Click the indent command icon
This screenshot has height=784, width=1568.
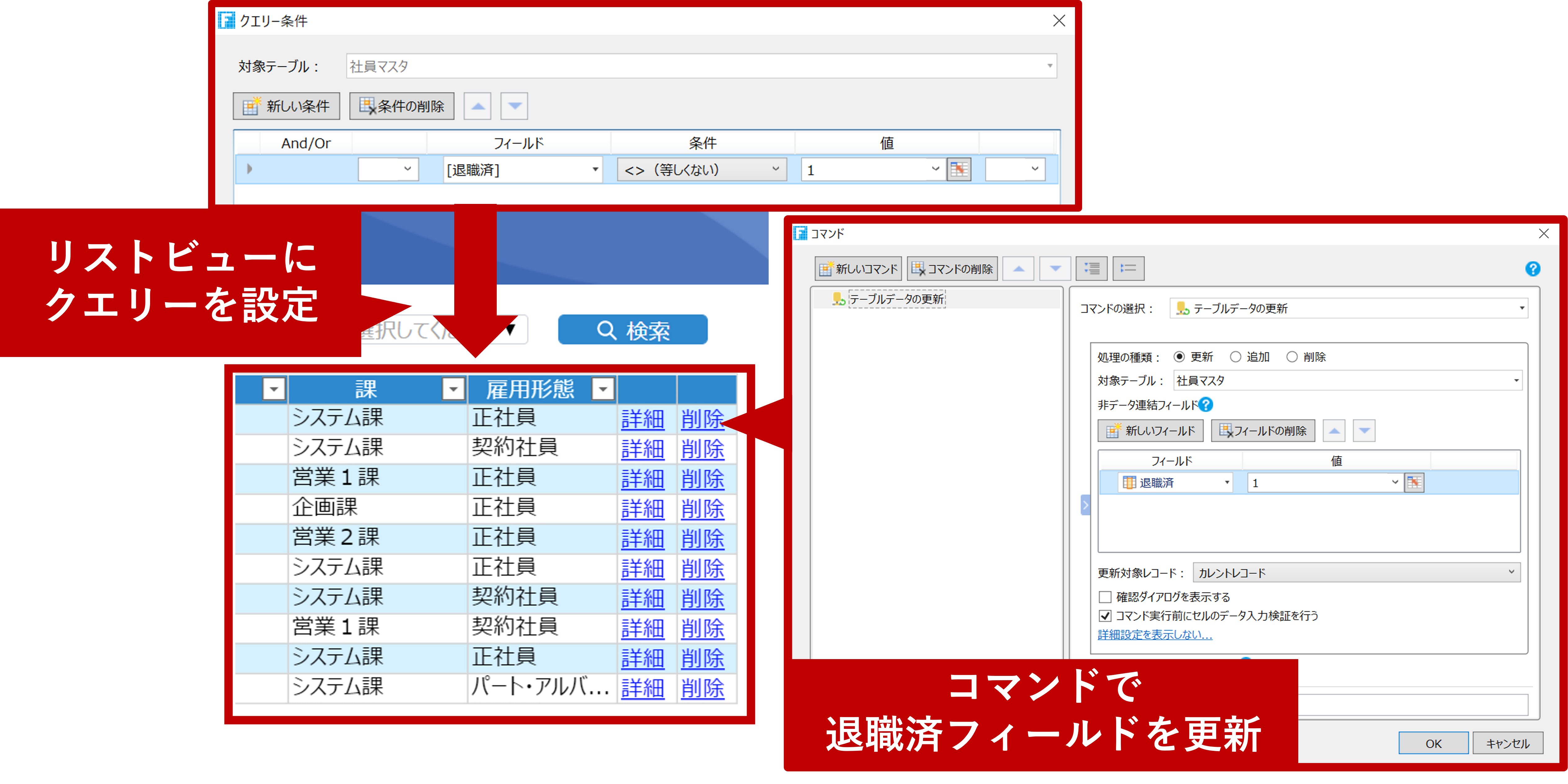point(1091,268)
